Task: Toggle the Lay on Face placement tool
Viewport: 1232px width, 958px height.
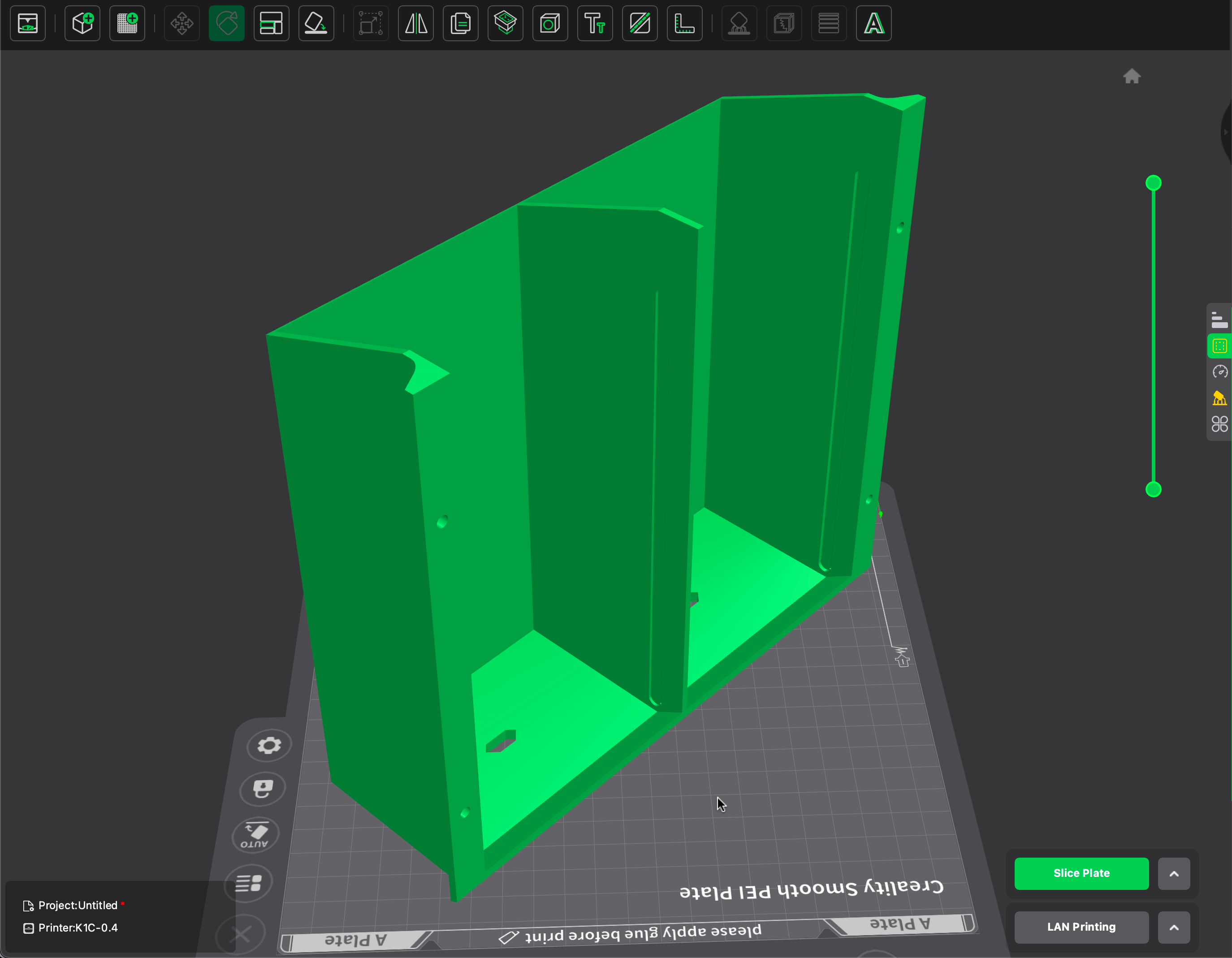Action: click(316, 23)
